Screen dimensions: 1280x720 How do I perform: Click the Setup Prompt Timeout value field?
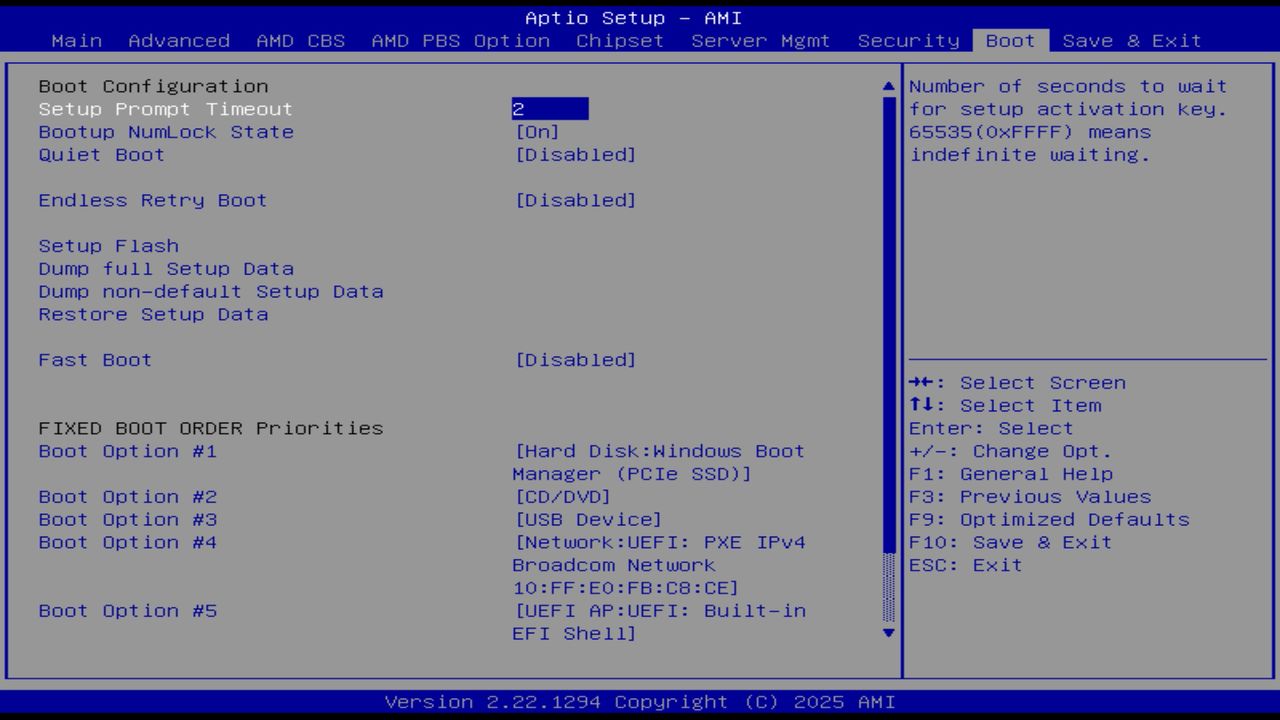pyautogui.click(x=550, y=108)
